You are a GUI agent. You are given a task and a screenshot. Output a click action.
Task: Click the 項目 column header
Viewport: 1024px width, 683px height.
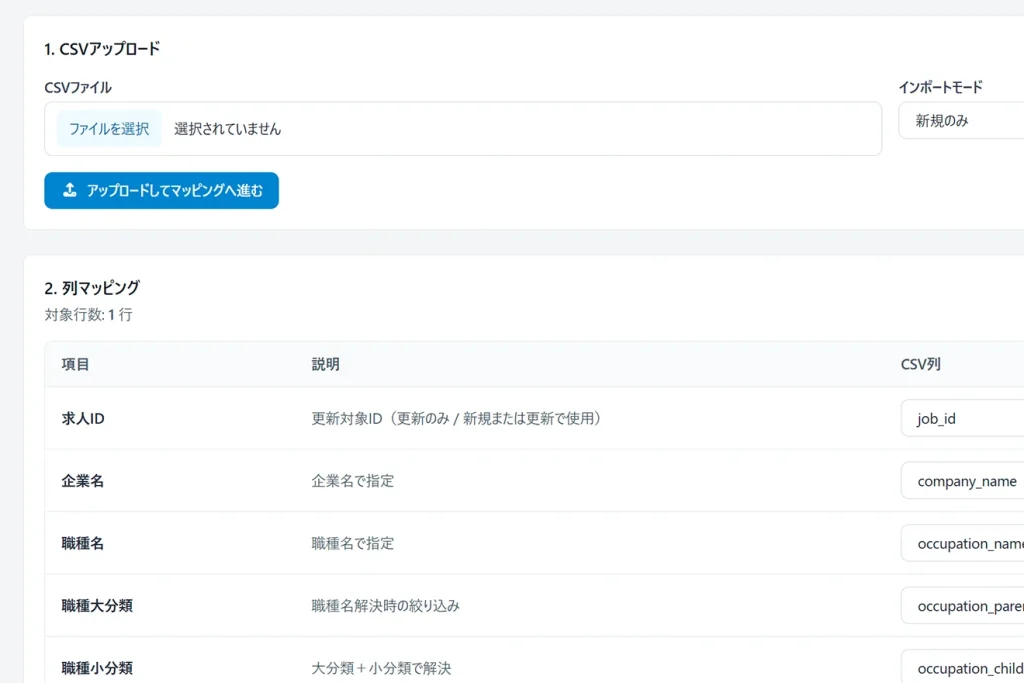tap(75, 364)
